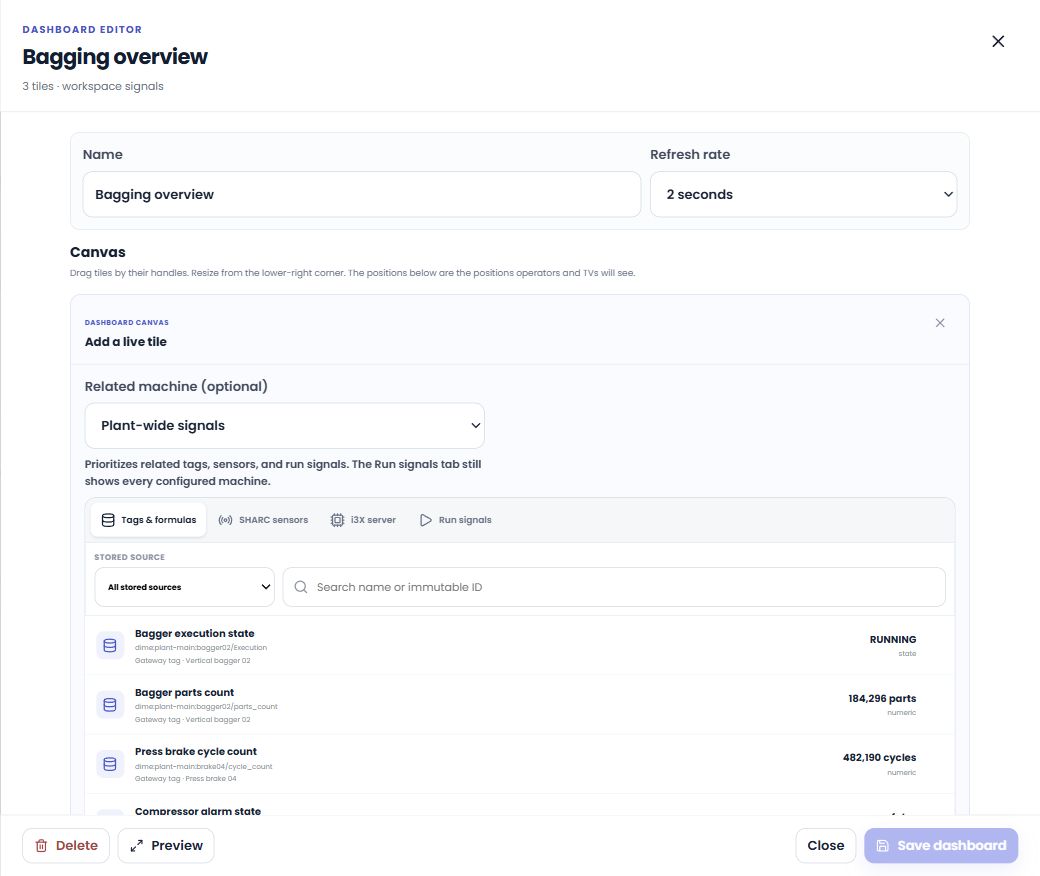
Task: Open the All stored sources dropdown
Action: (184, 587)
